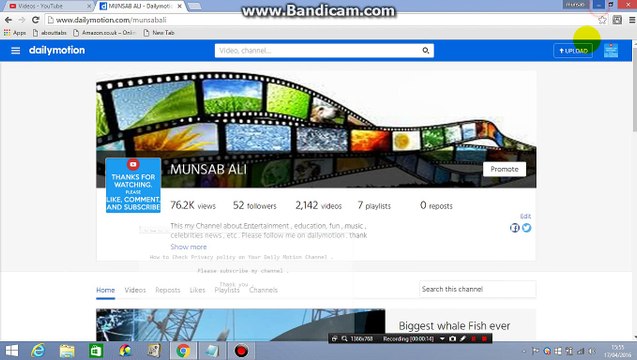Click the channel profile picture
Viewport: 637px width, 360px height.
point(133,185)
